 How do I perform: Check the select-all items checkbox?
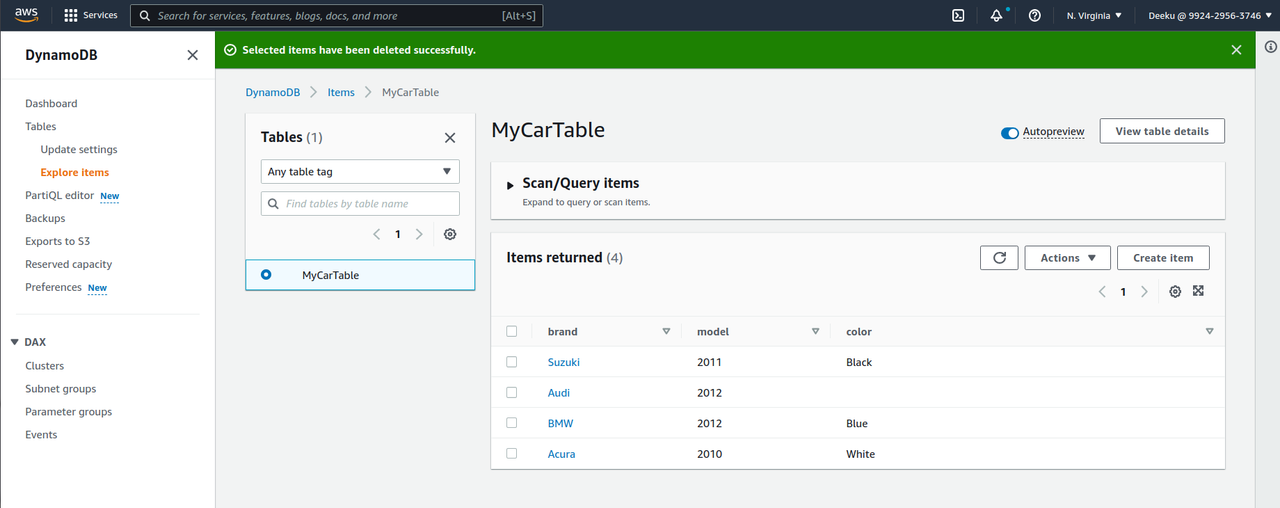pos(512,331)
